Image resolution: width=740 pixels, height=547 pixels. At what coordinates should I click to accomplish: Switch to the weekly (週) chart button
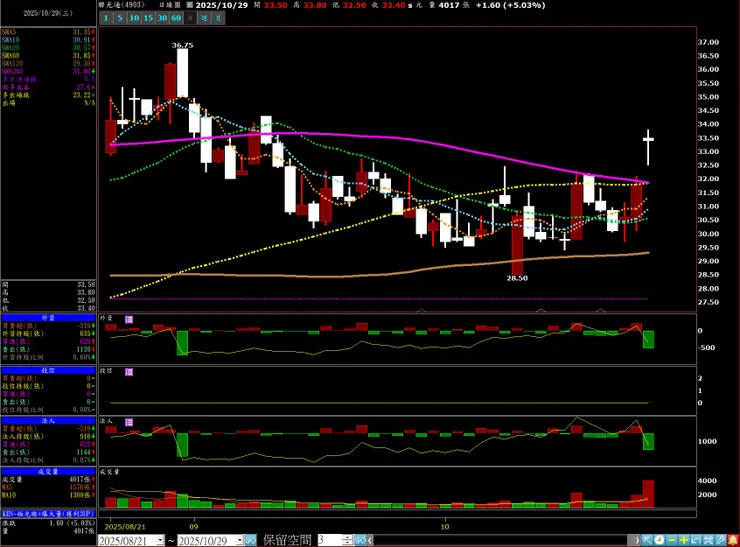tap(204, 18)
